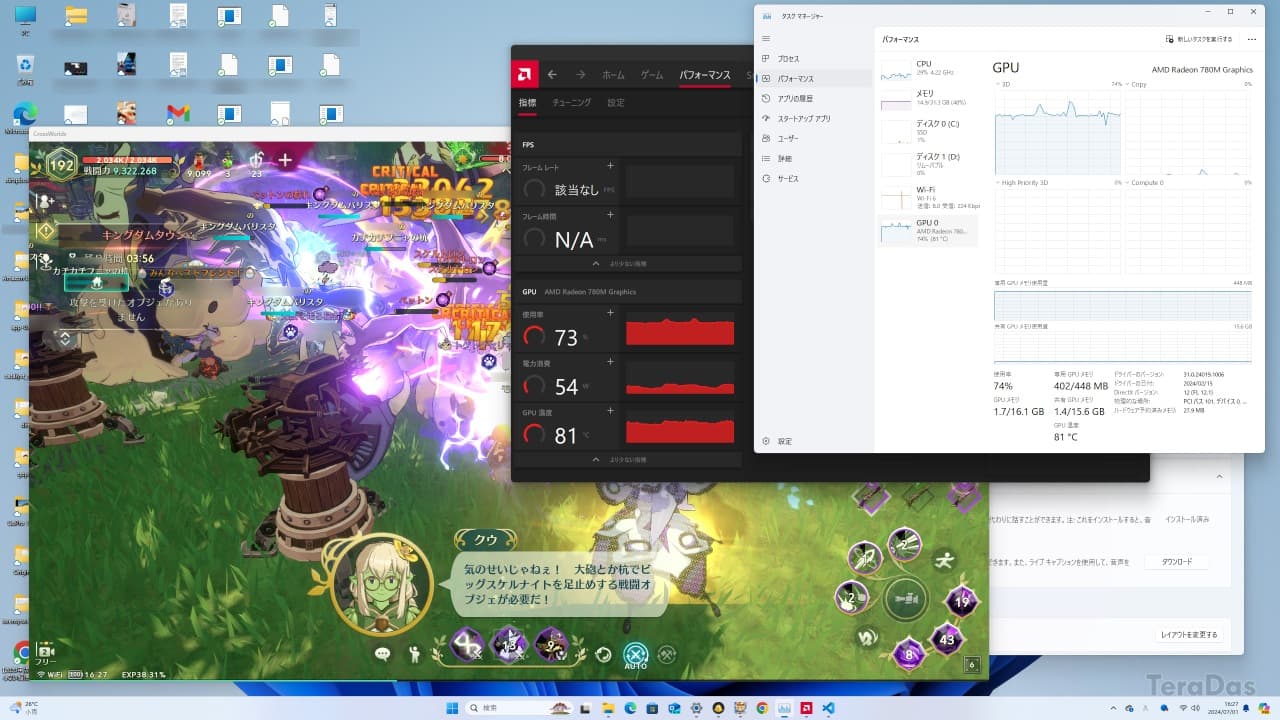Open Visual Studio Code on taskbar

click(828, 707)
